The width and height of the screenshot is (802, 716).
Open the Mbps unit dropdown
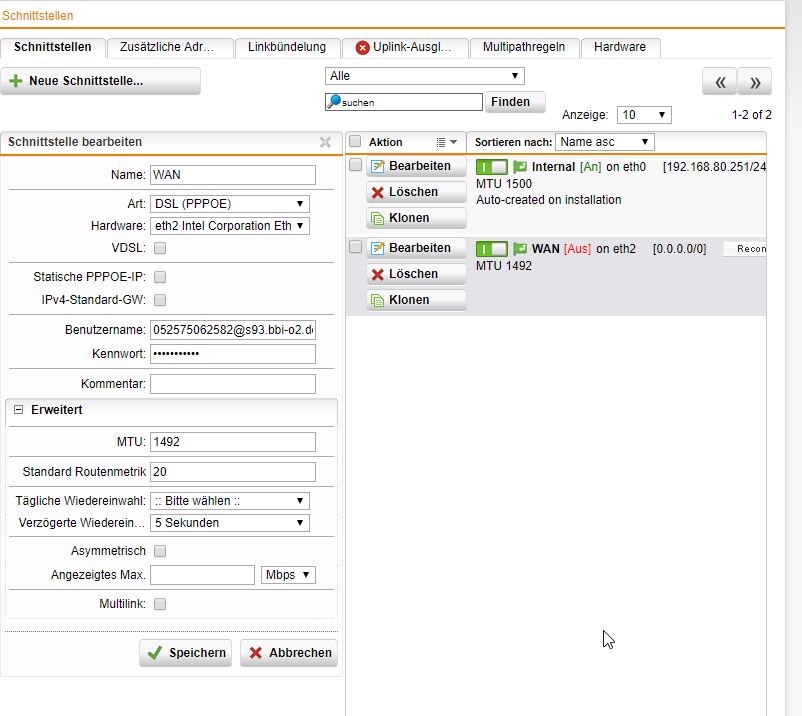point(288,575)
